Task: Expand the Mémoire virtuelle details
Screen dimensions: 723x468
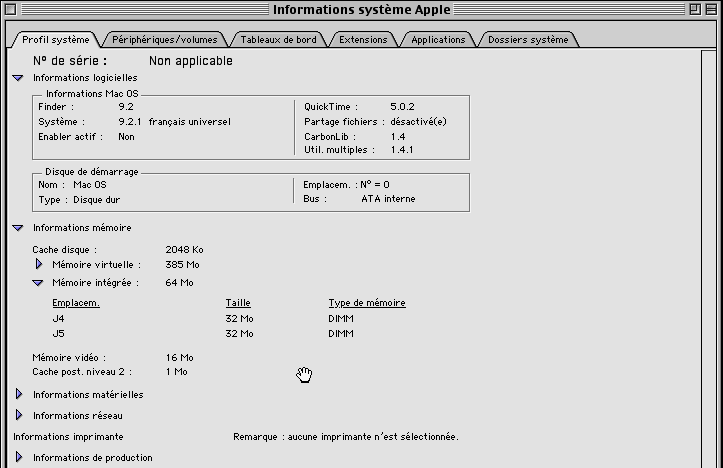Action: 39,264
